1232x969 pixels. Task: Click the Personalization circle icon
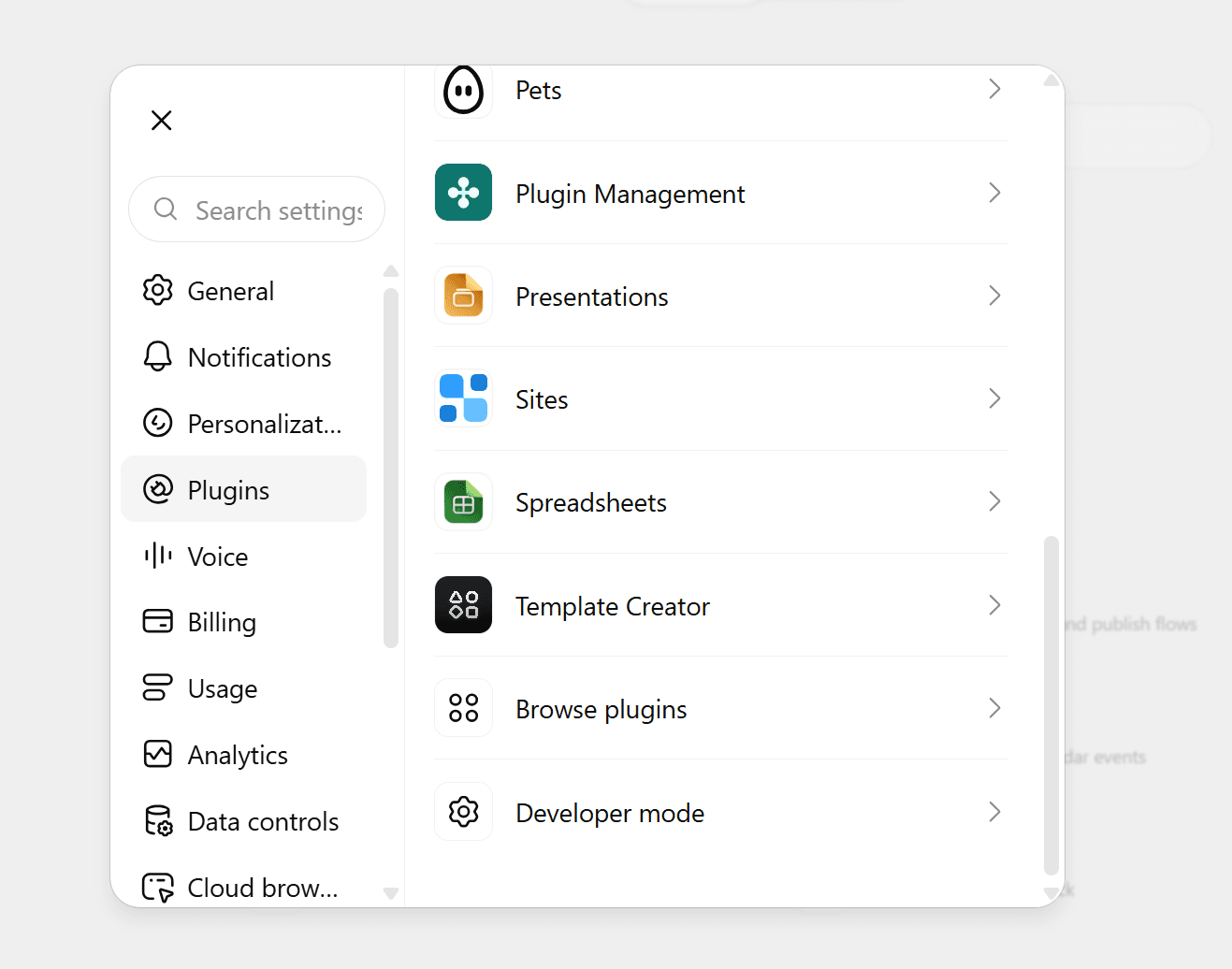[x=158, y=423]
